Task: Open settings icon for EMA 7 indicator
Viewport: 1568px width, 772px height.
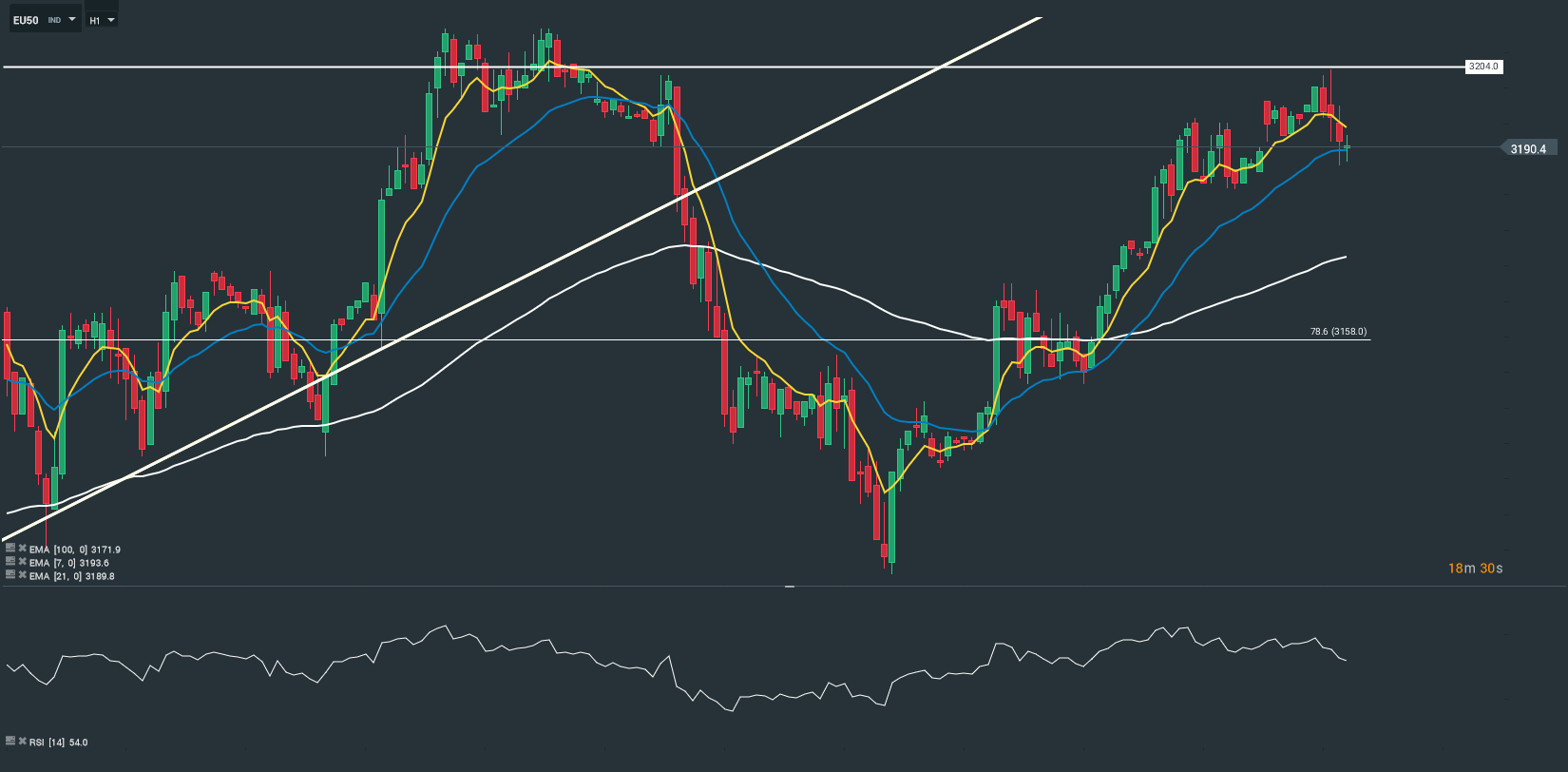Action: [10, 562]
